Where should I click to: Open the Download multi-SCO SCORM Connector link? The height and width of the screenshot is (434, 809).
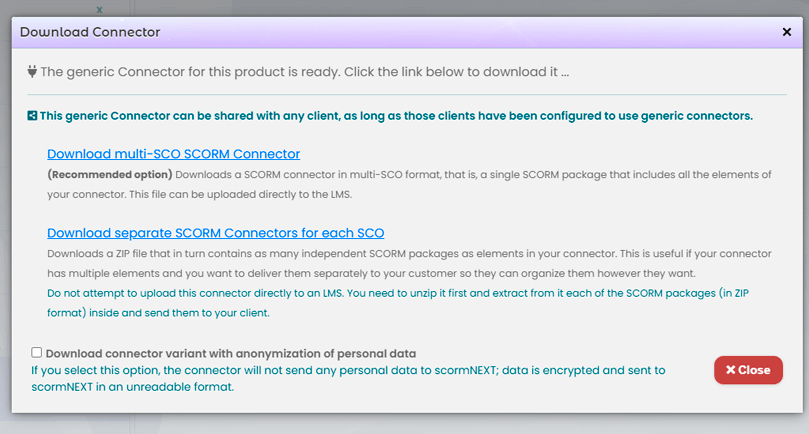[x=173, y=154]
